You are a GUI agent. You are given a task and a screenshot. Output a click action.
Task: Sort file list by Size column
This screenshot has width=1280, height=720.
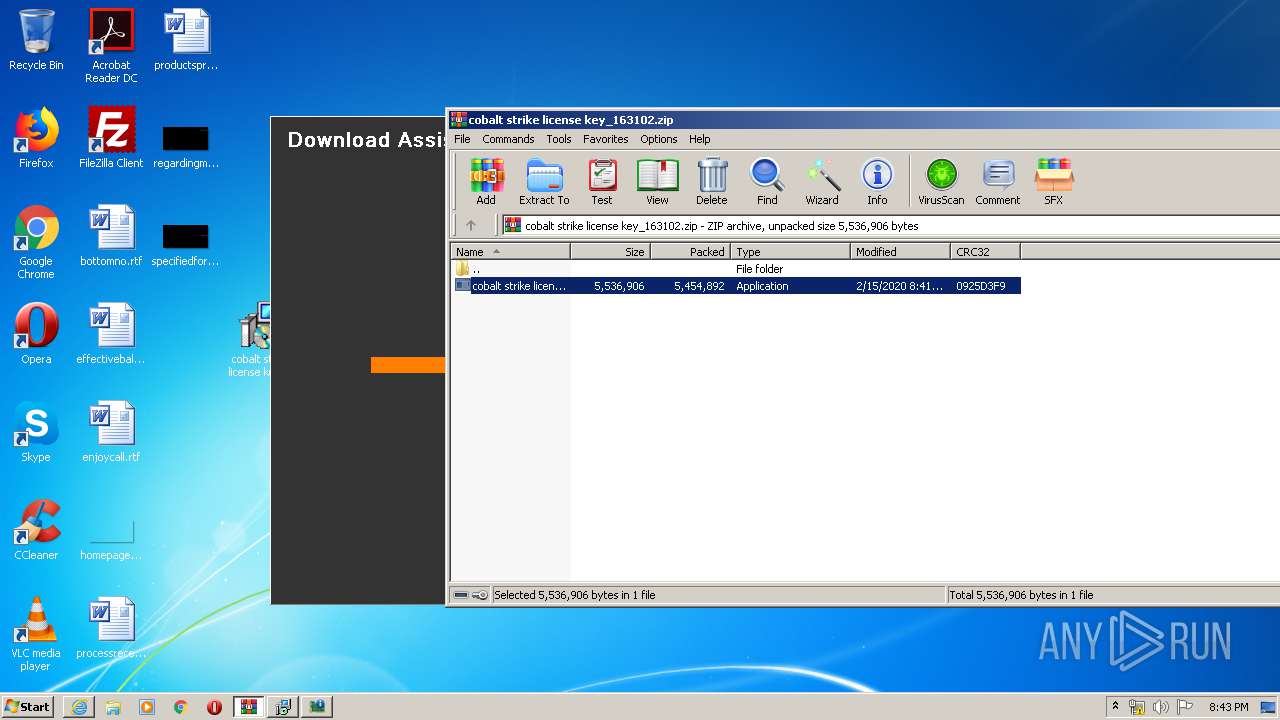pyautogui.click(x=610, y=252)
